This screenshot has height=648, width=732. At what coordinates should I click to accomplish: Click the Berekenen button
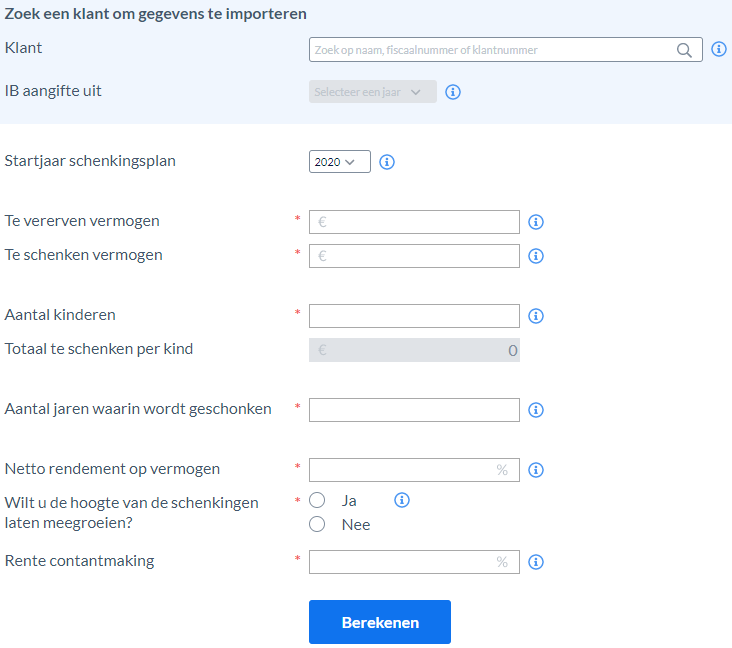(x=380, y=622)
